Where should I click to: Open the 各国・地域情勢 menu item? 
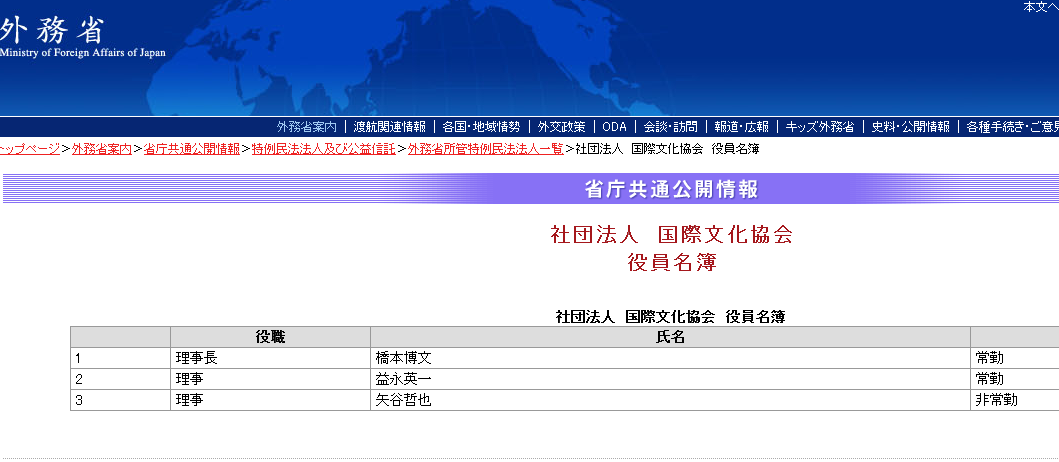click(482, 127)
